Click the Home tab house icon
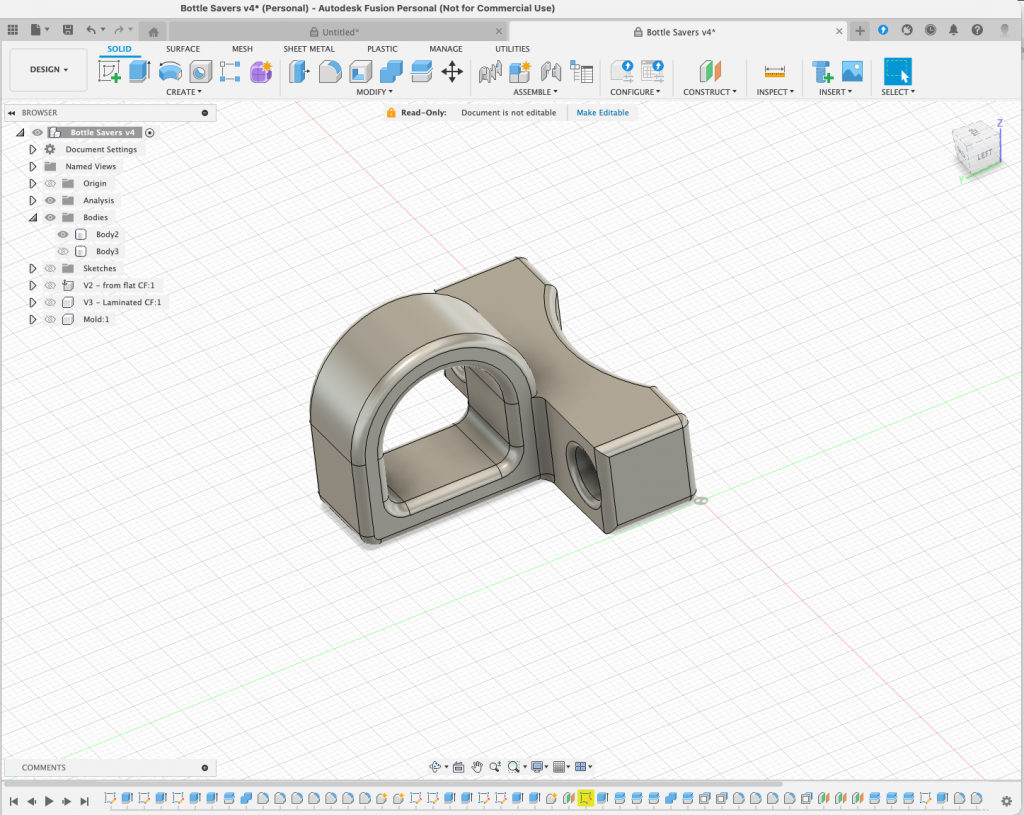This screenshot has height=815, width=1024. [153, 32]
